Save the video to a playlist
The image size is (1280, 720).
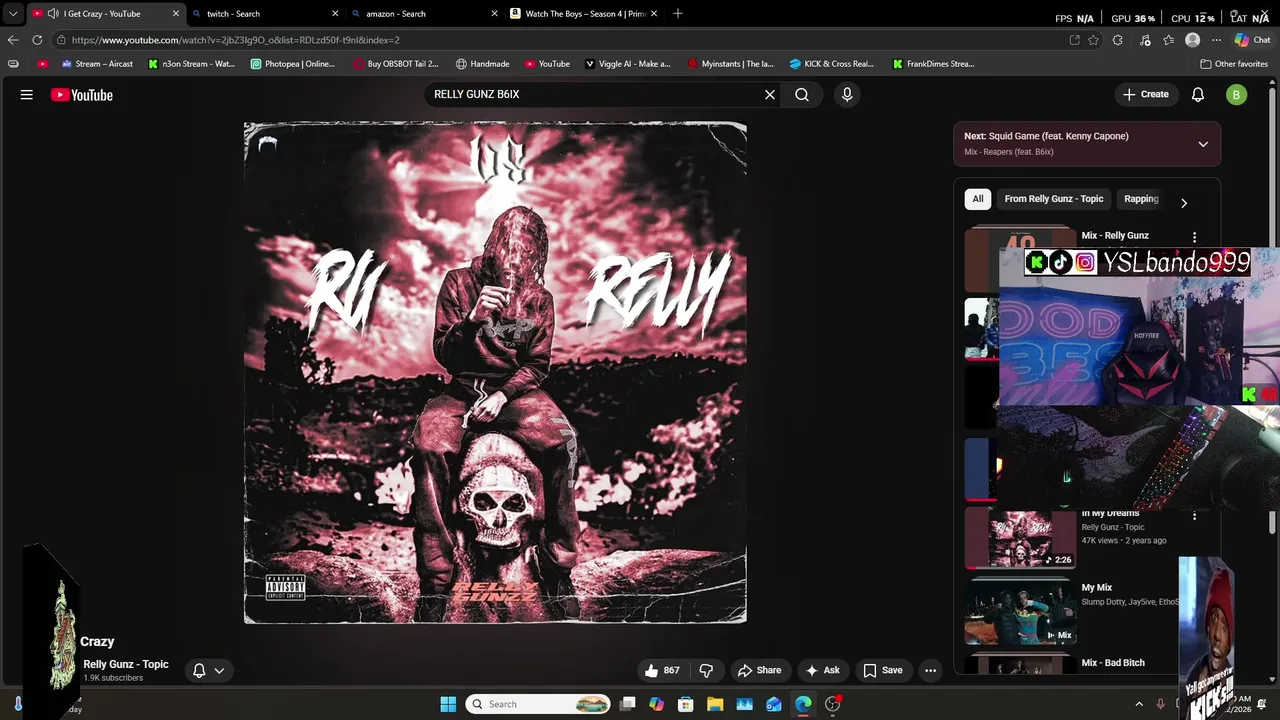tap(883, 671)
